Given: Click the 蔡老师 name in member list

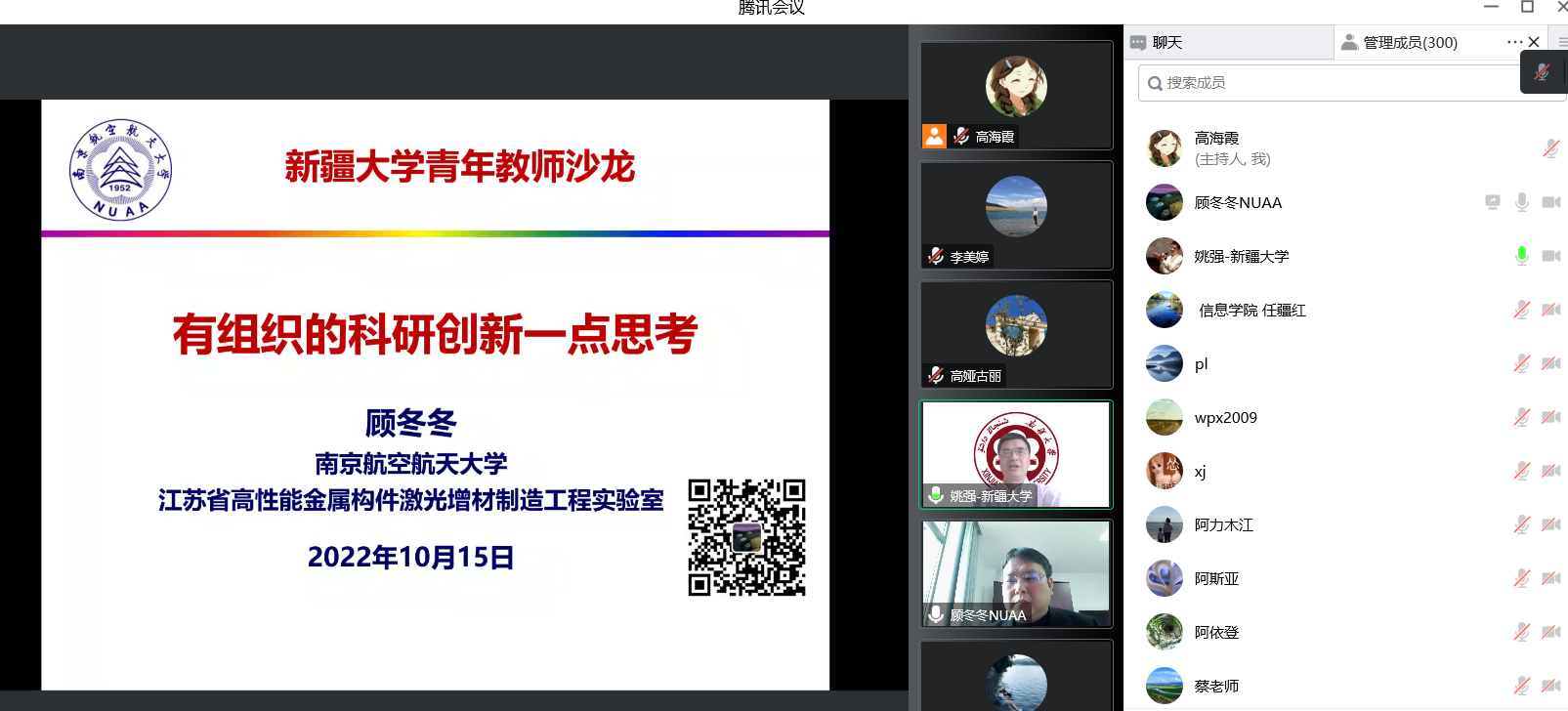Looking at the screenshot, I should click(1216, 686).
